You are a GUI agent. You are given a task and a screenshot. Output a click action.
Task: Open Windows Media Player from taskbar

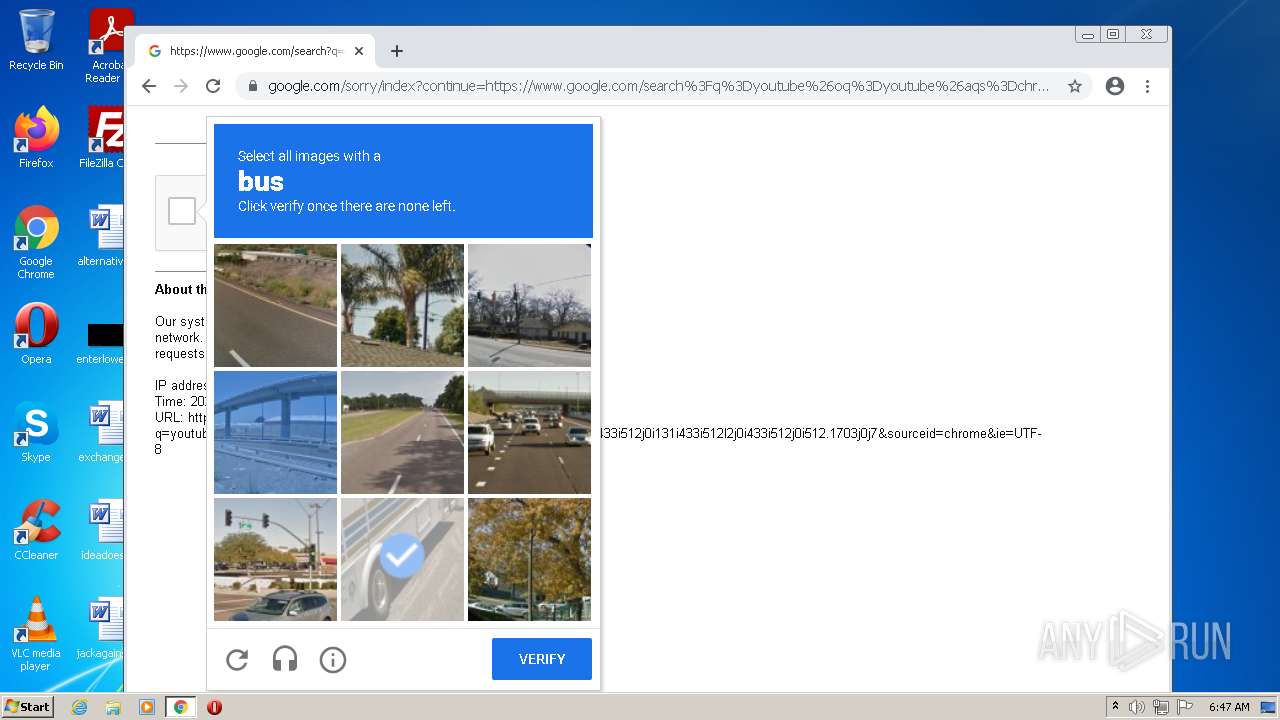[x=147, y=707]
